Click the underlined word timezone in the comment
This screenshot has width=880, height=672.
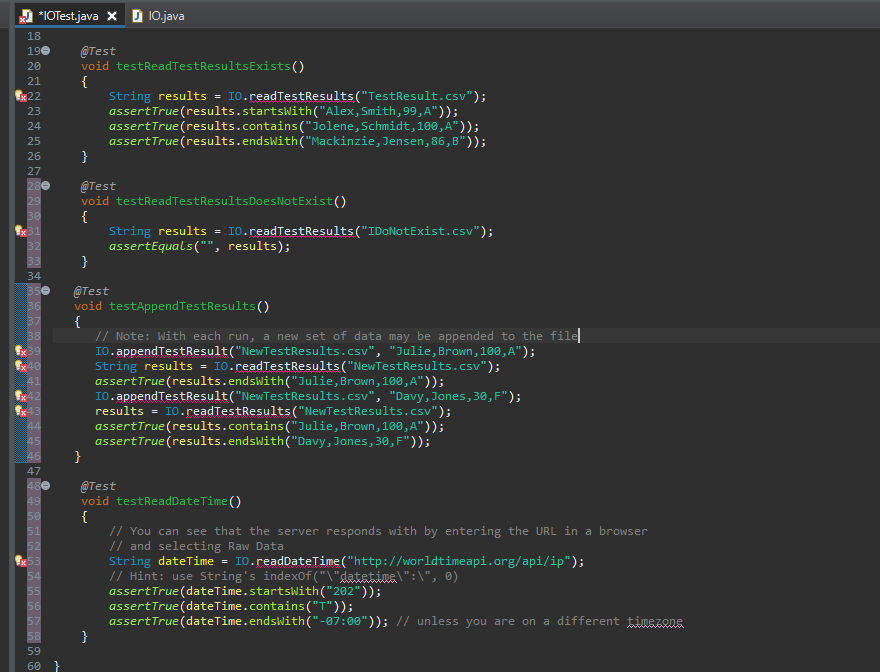pos(654,621)
